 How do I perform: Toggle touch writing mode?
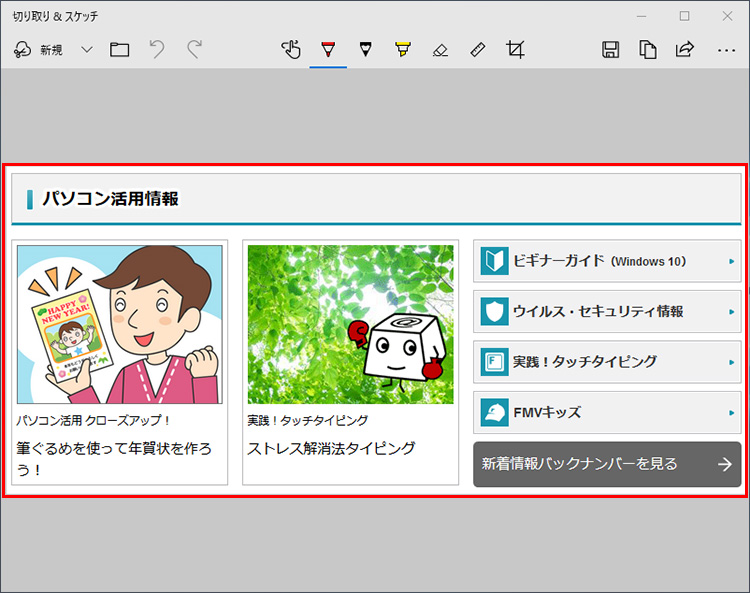click(291, 49)
